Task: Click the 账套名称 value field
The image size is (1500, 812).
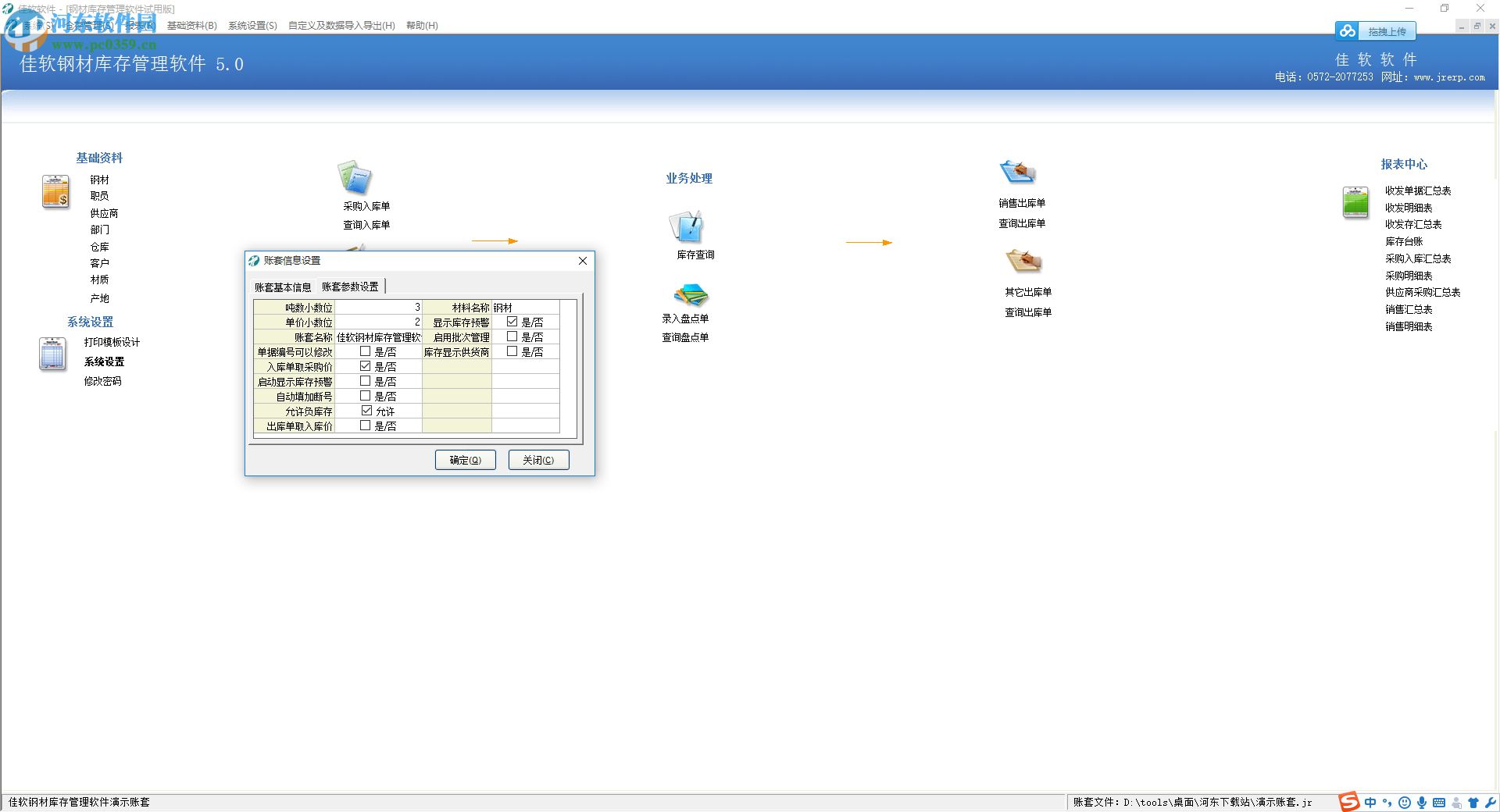Action: (x=378, y=337)
